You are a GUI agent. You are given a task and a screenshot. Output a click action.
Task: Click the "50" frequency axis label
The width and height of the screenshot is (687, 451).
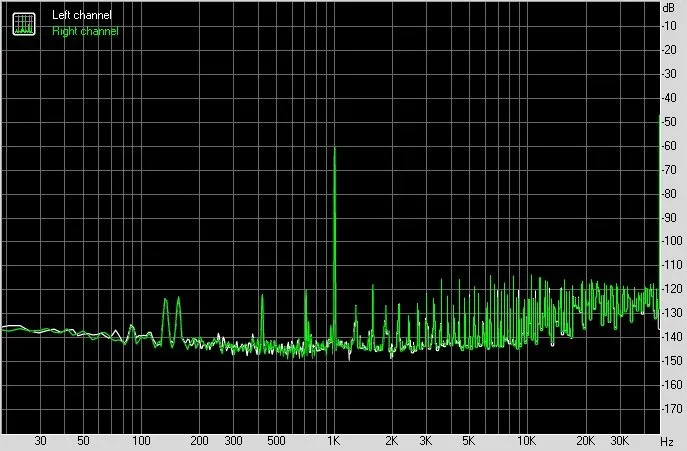(83, 440)
